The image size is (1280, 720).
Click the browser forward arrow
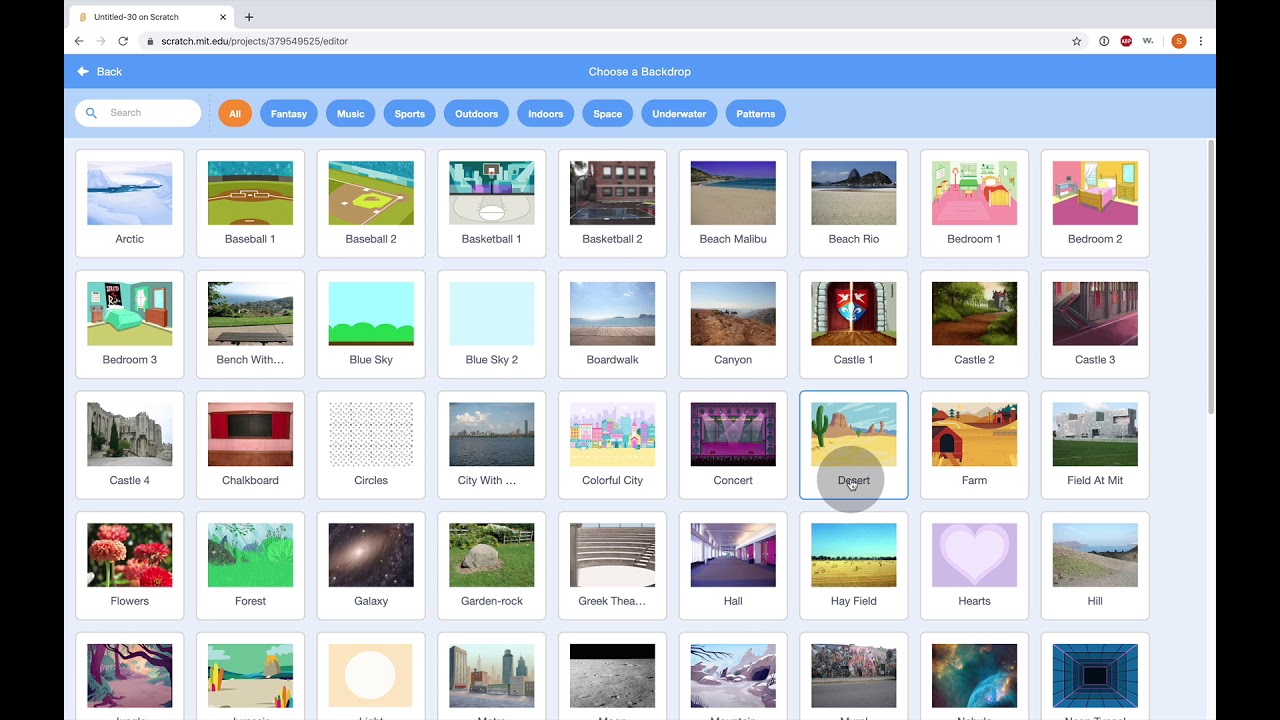[x=101, y=41]
